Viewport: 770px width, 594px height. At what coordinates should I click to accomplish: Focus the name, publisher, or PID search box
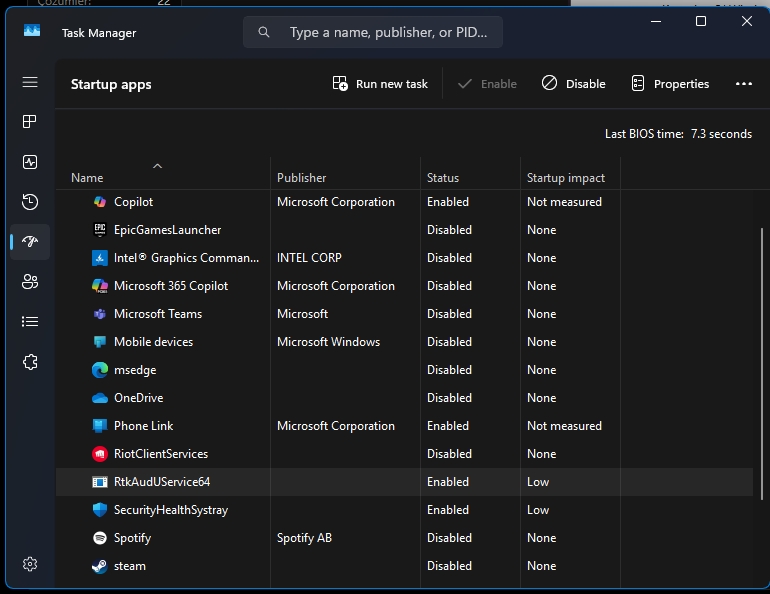coord(373,32)
